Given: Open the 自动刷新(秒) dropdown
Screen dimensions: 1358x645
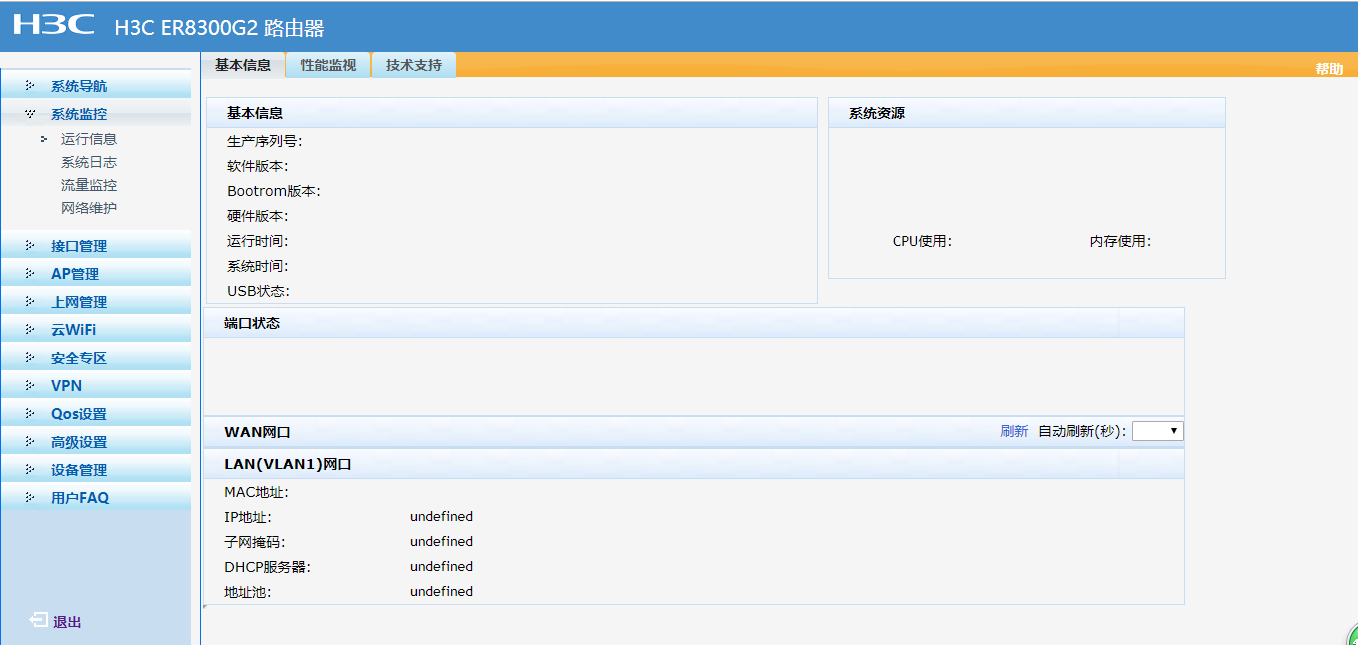Looking at the screenshot, I should [x=1158, y=431].
